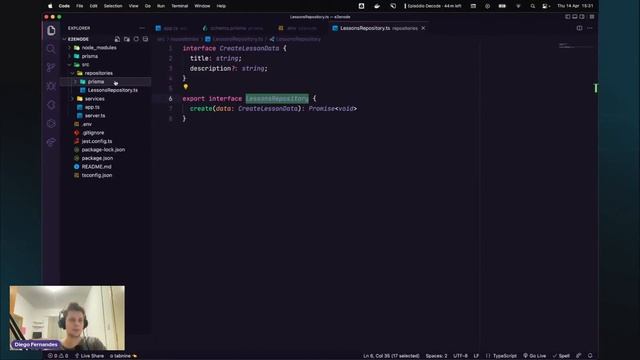Expand the prisma folder inside repositories
The image size is (640, 360).
pyautogui.click(x=96, y=82)
